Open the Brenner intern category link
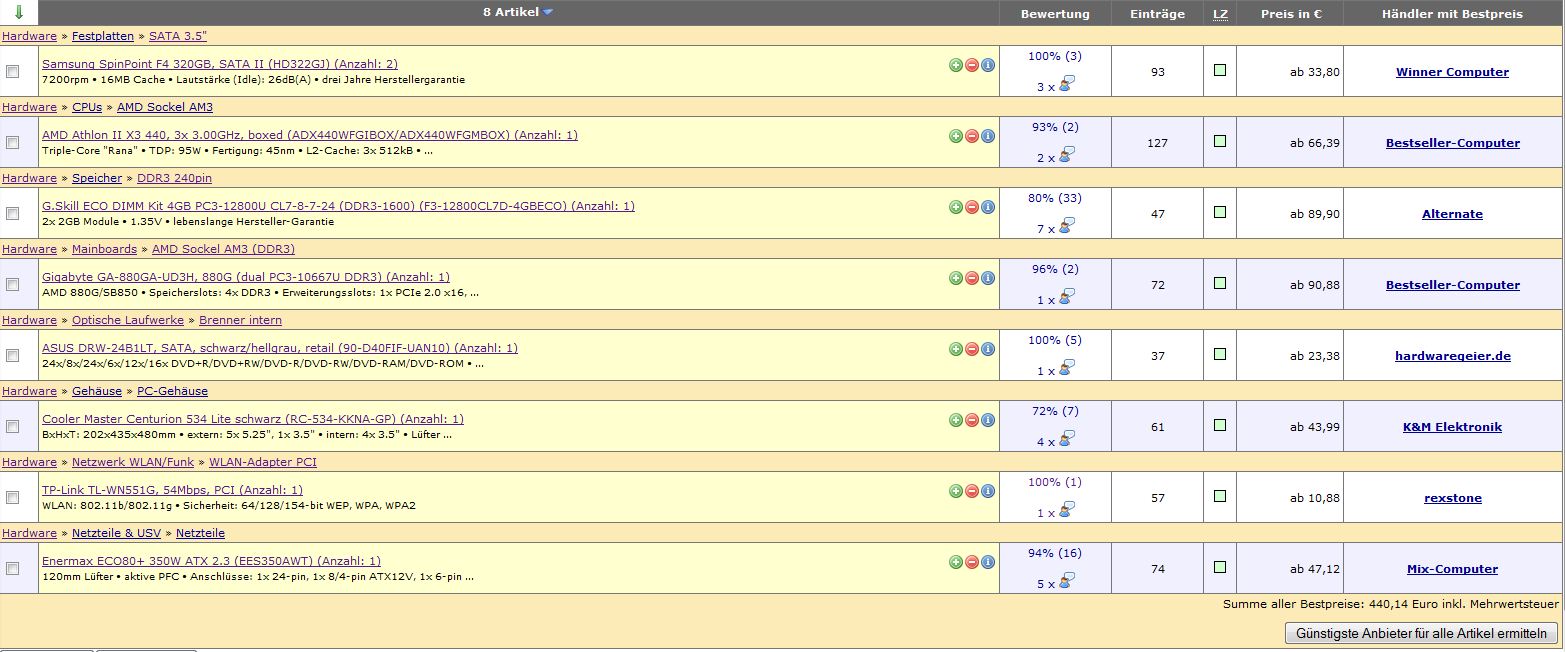Image resolution: width=1565 pixels, height=652 pixels. pyautogui.click(x=240, y=320)
